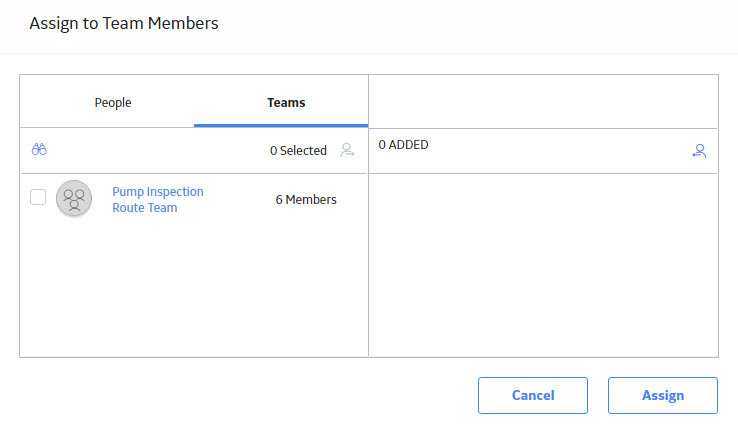
Task: Click the Assign to Team Members title
Action: (124, 23)
